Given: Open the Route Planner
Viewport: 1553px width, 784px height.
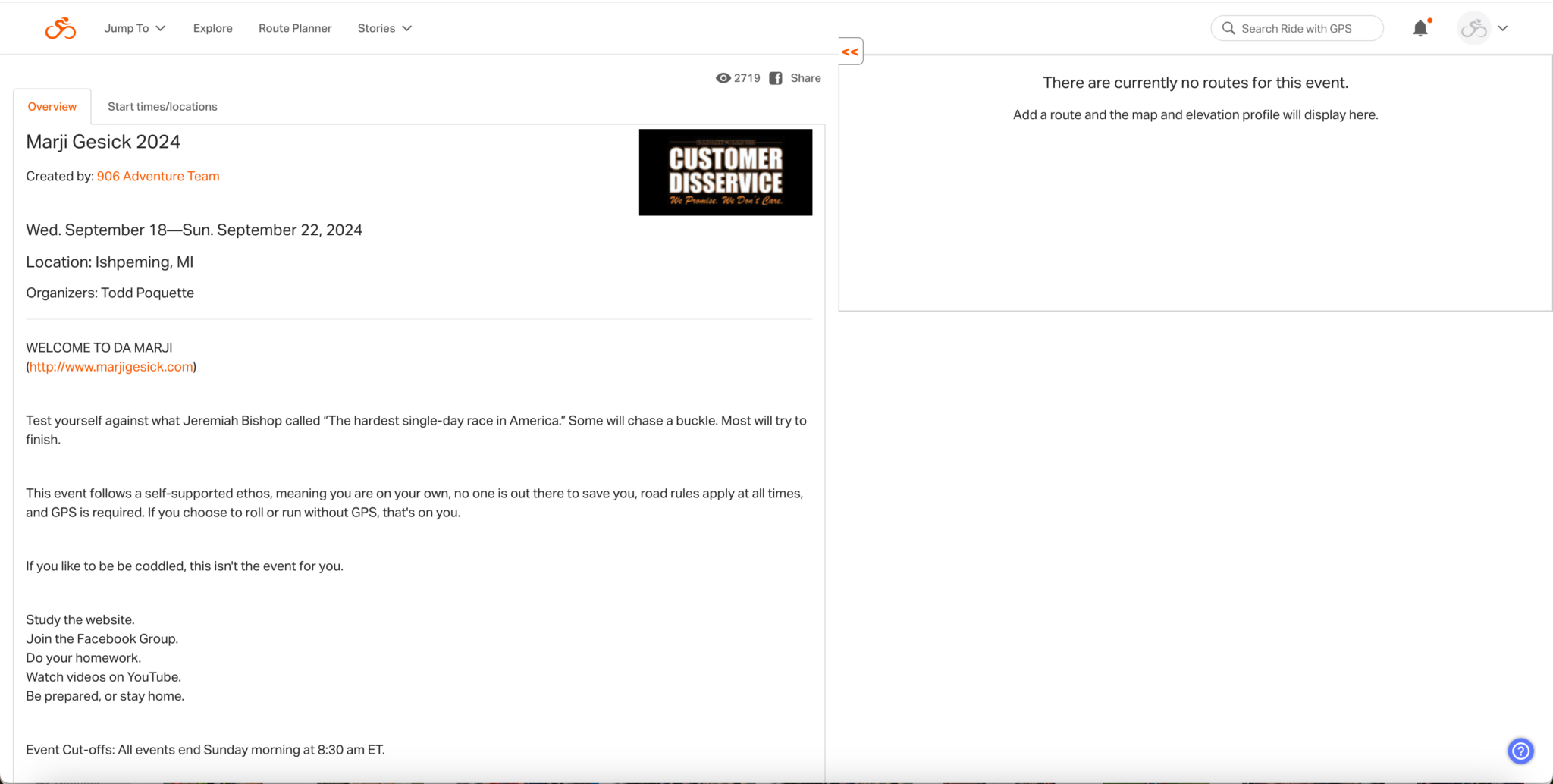Looking at the screenshot, I should 295,28.
